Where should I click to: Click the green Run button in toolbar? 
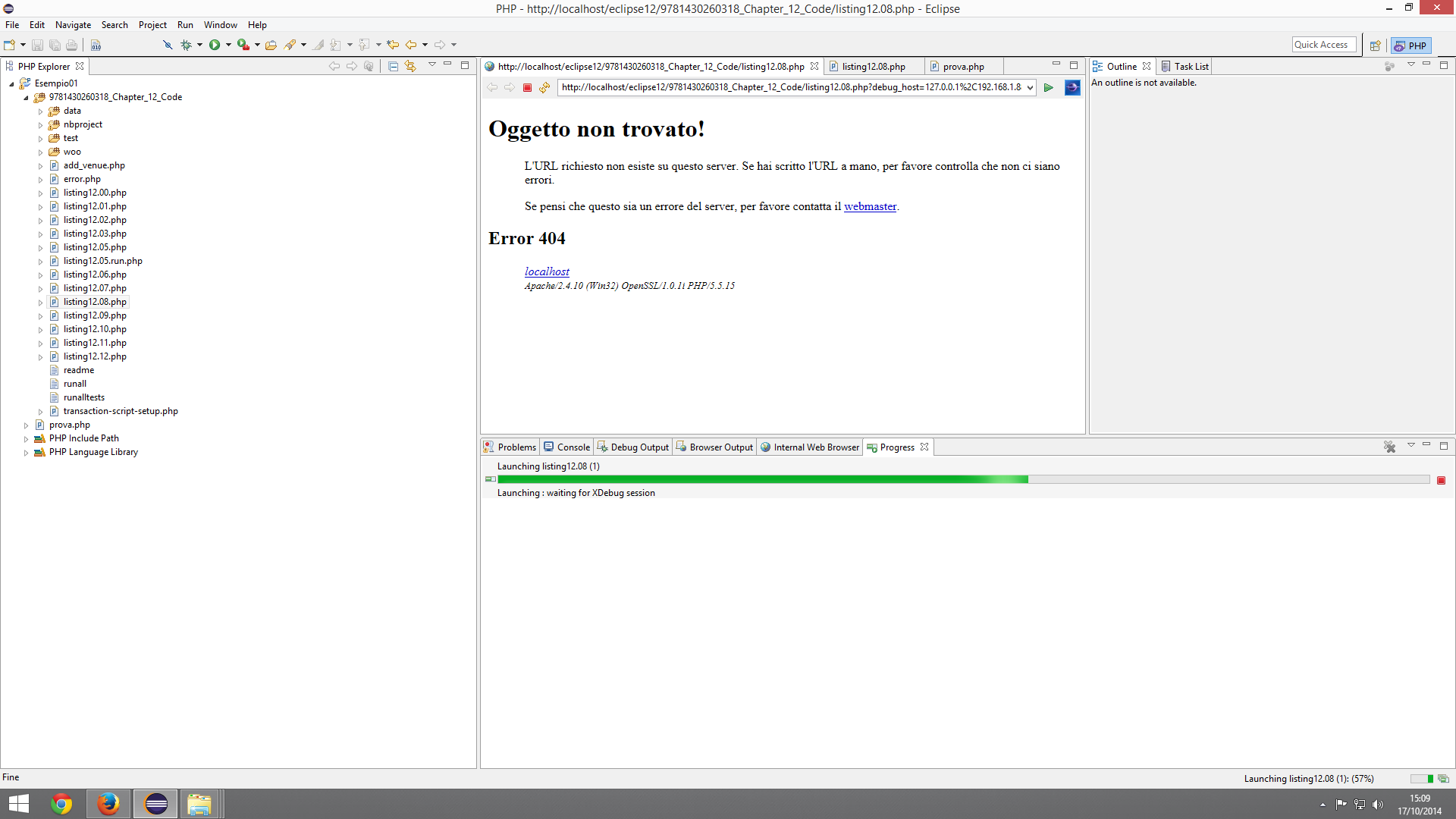tap(215, 45)
